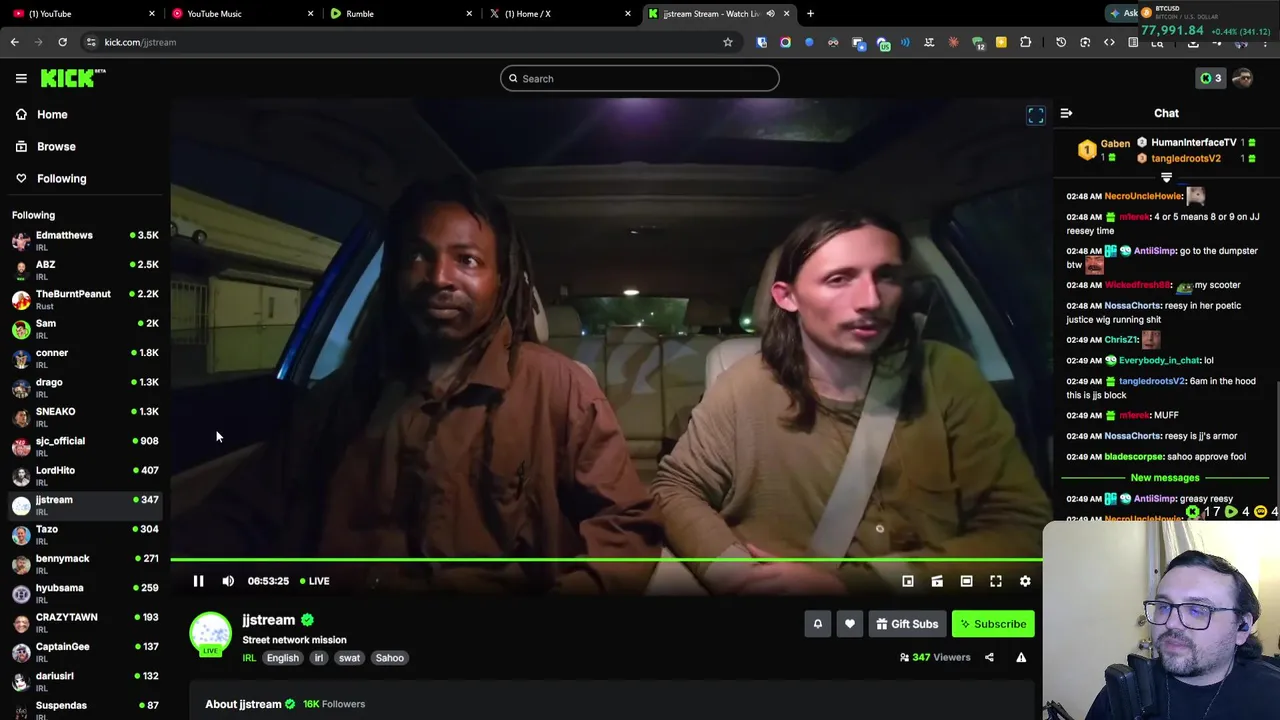Select the Sahoo tag
The width and height of the screenshot is (1280, 720).
pos(390,658)
